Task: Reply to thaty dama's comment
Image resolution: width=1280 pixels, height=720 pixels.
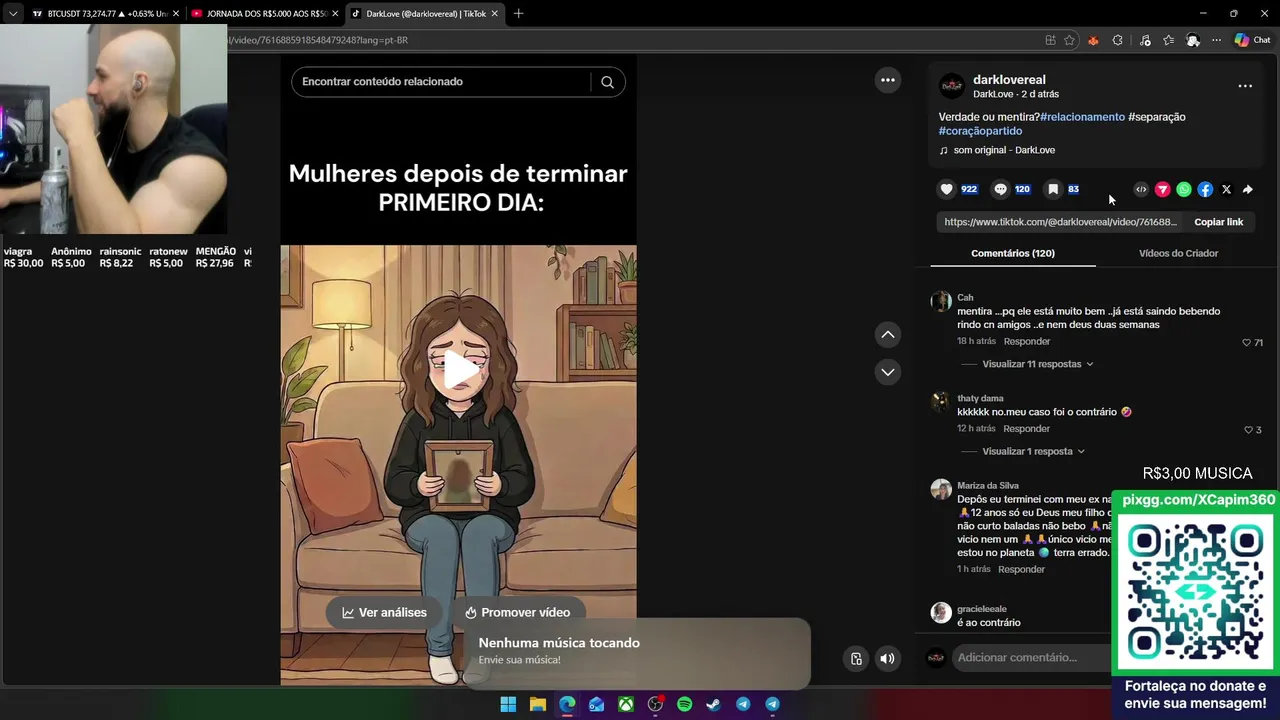Action: [x=1026, y=429]
